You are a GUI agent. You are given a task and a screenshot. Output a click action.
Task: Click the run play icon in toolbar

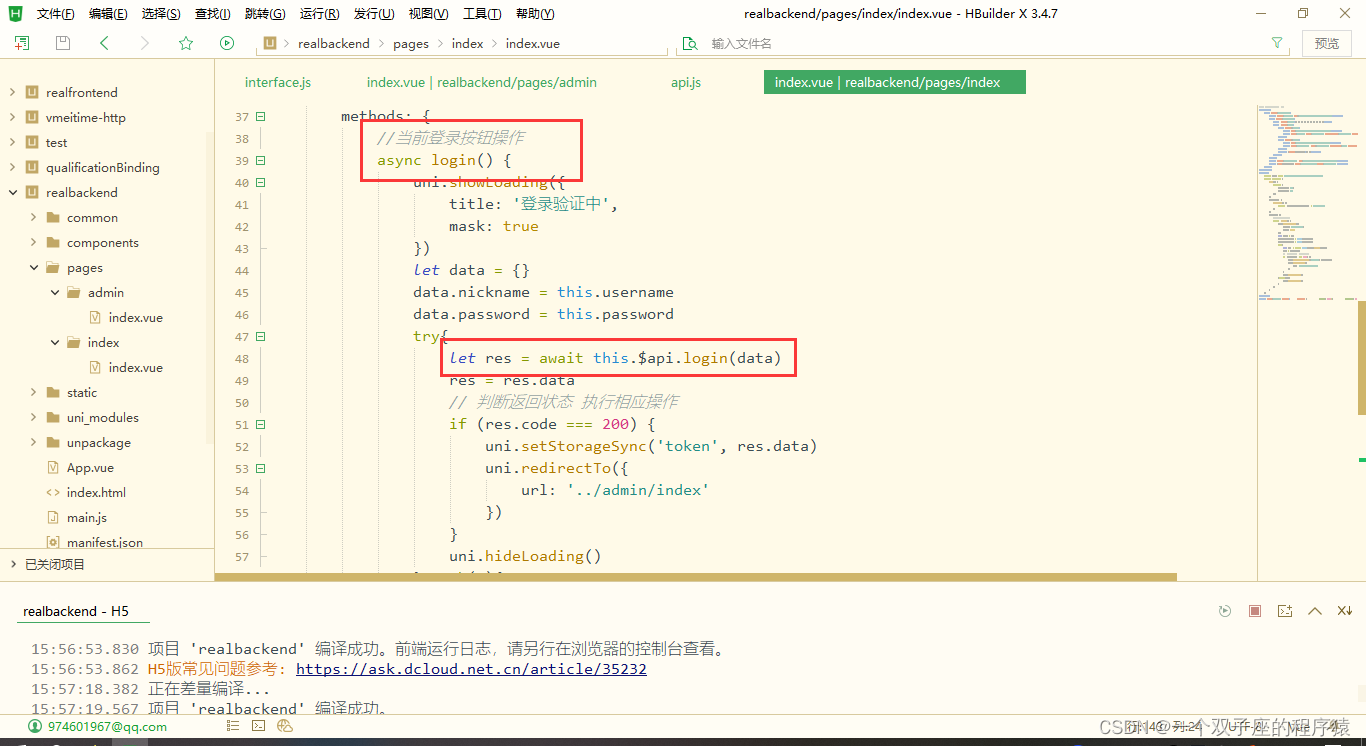pos(227,43)
